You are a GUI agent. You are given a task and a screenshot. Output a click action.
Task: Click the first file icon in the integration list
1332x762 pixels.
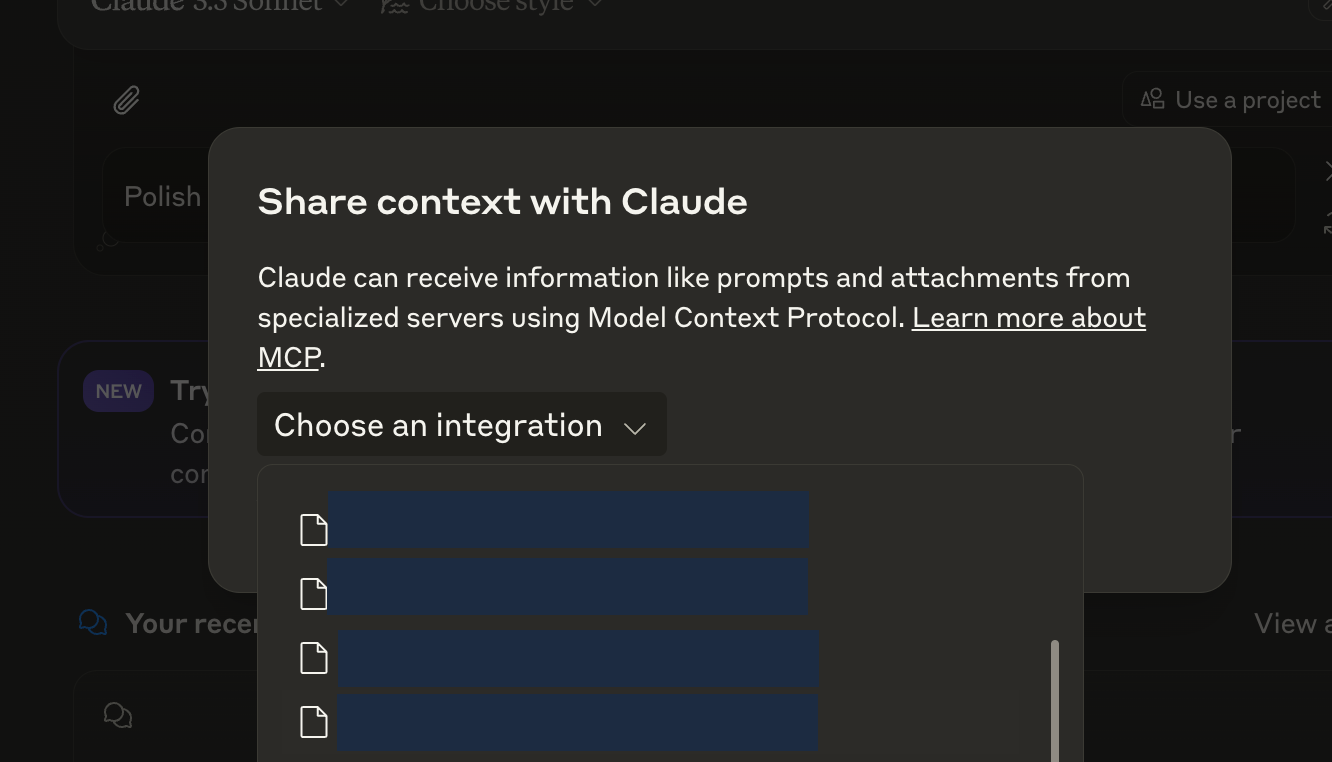(314, 530)
